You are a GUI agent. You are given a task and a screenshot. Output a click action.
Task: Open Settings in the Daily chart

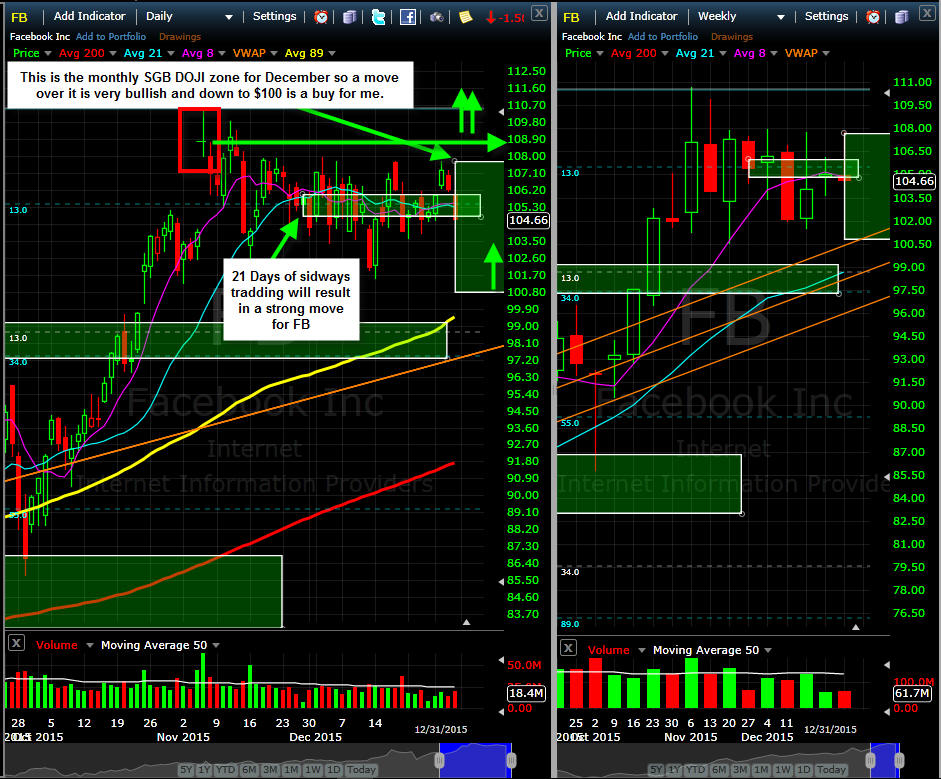[x=274, y=16]
